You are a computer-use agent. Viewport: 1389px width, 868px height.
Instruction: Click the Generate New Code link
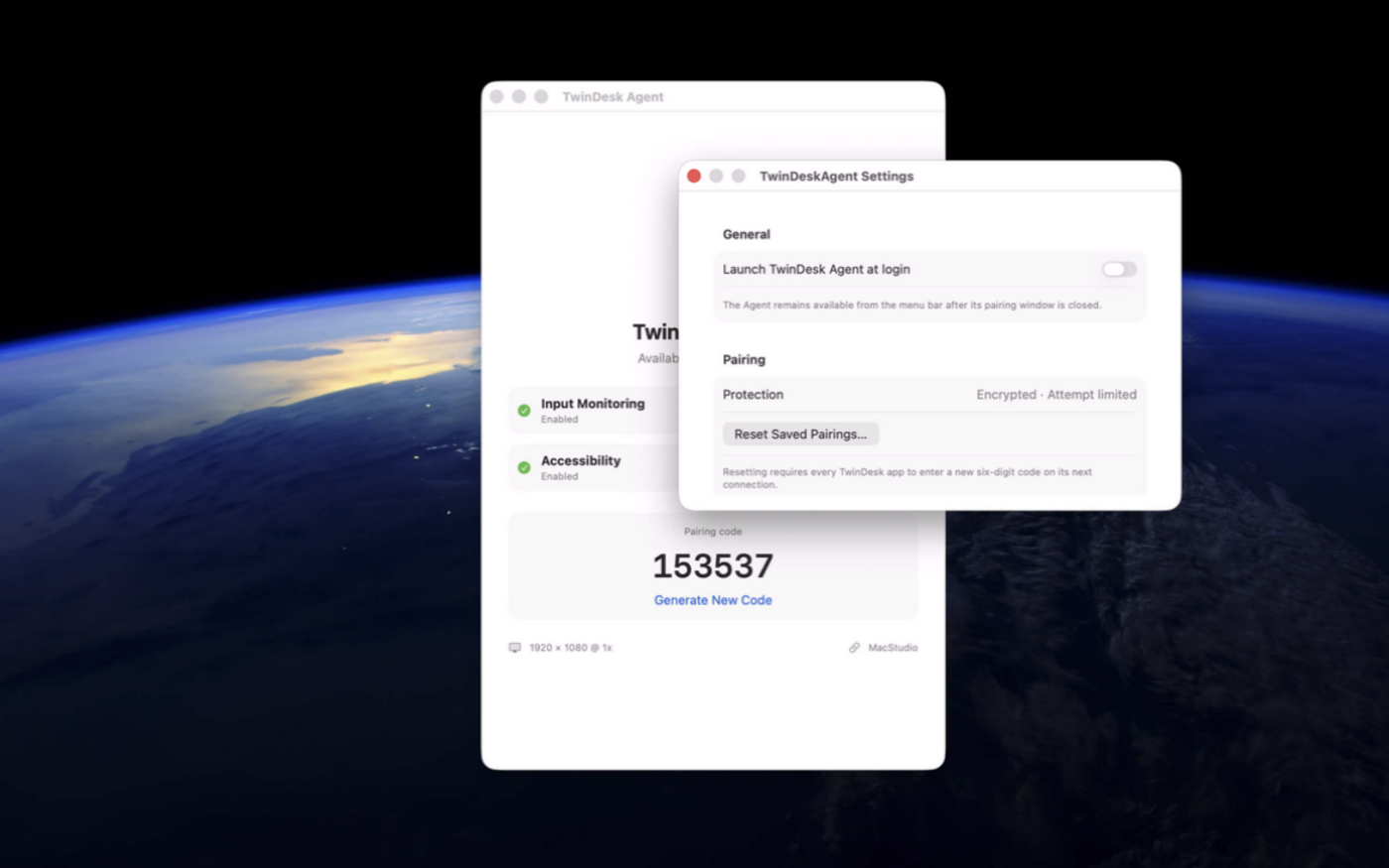click(712, 600)
